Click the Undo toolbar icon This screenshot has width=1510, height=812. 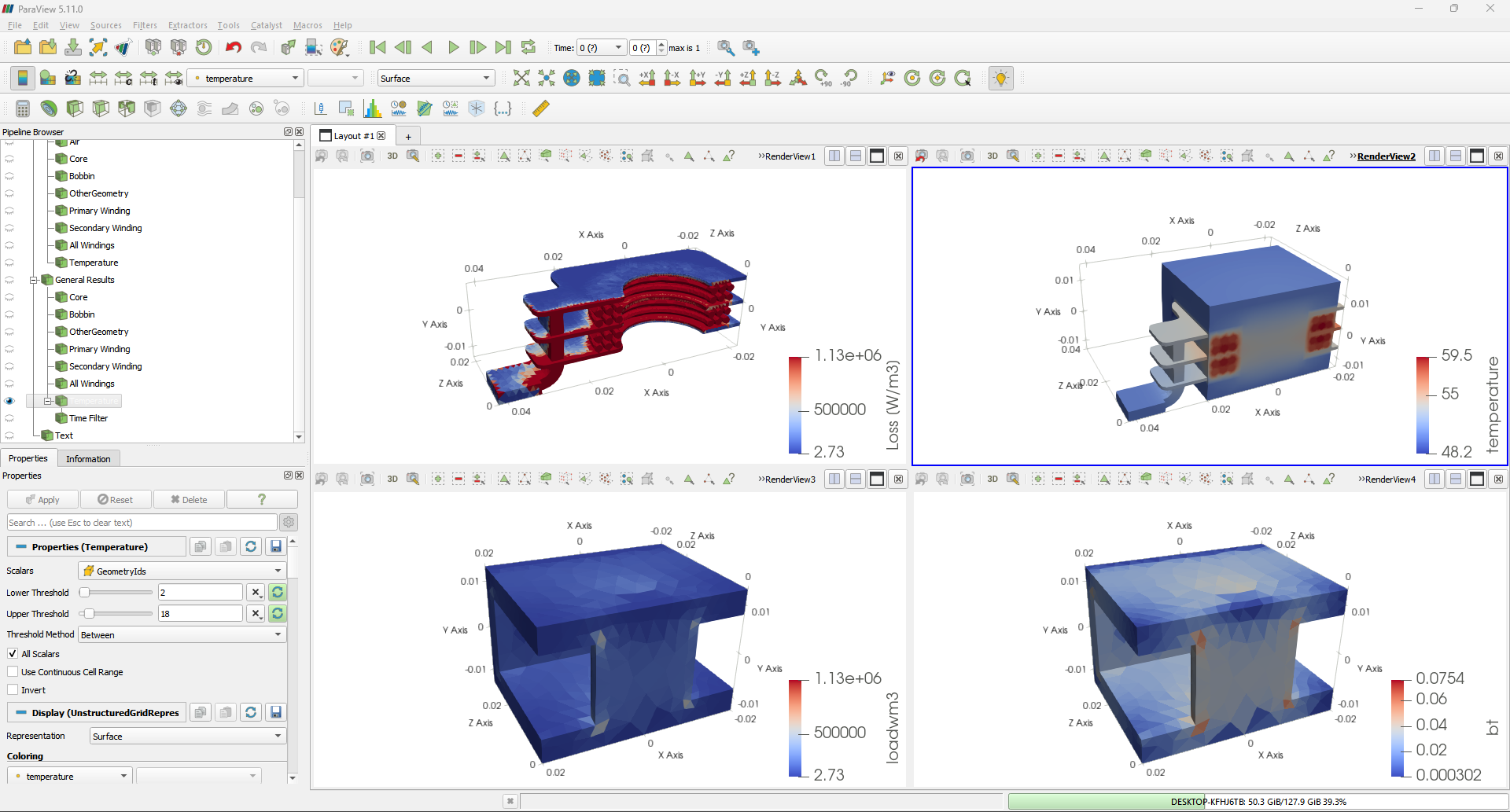[233, 48]
